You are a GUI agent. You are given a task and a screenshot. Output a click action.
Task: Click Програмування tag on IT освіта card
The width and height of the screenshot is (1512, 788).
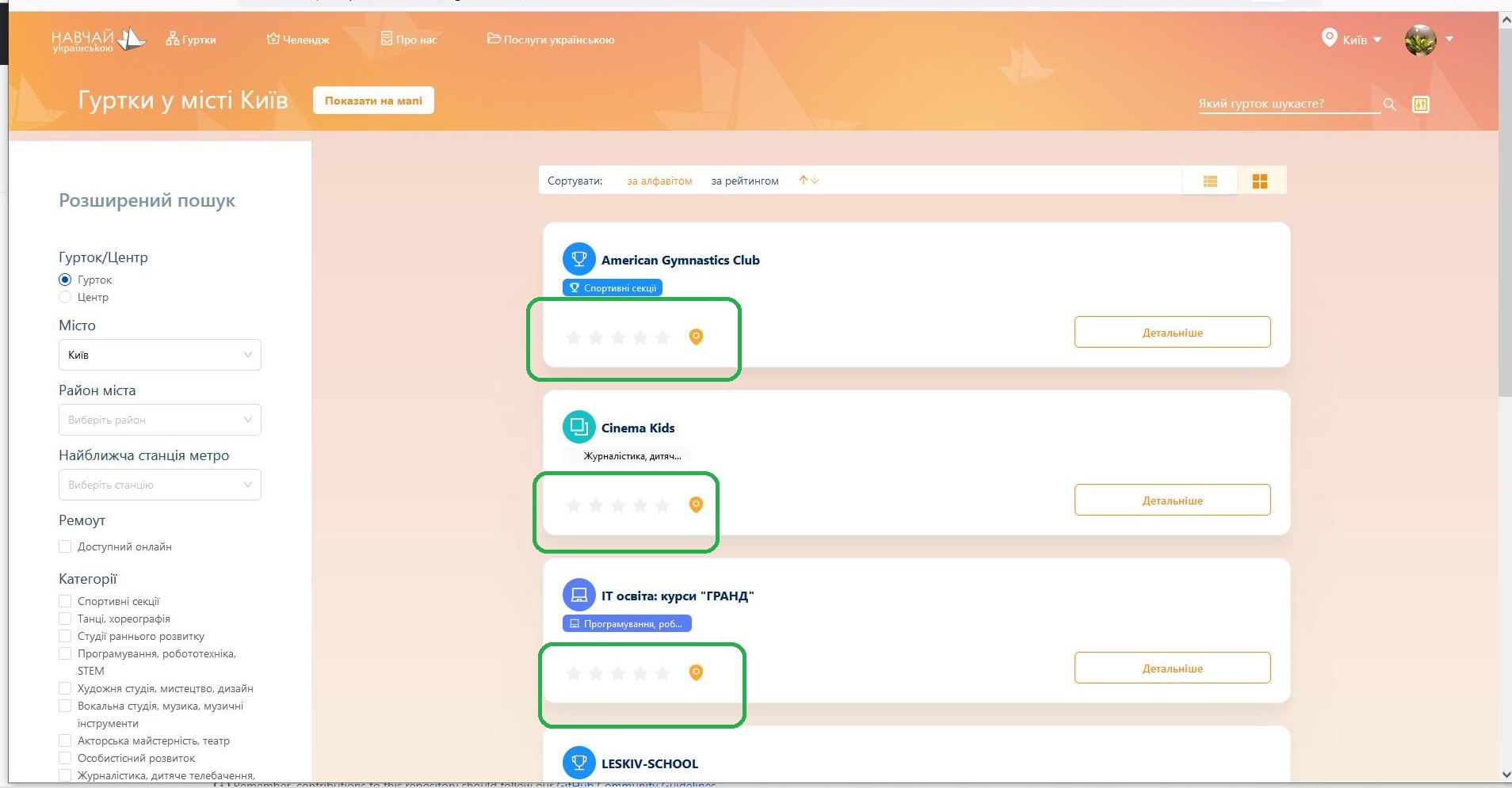(x=627, y=623)
